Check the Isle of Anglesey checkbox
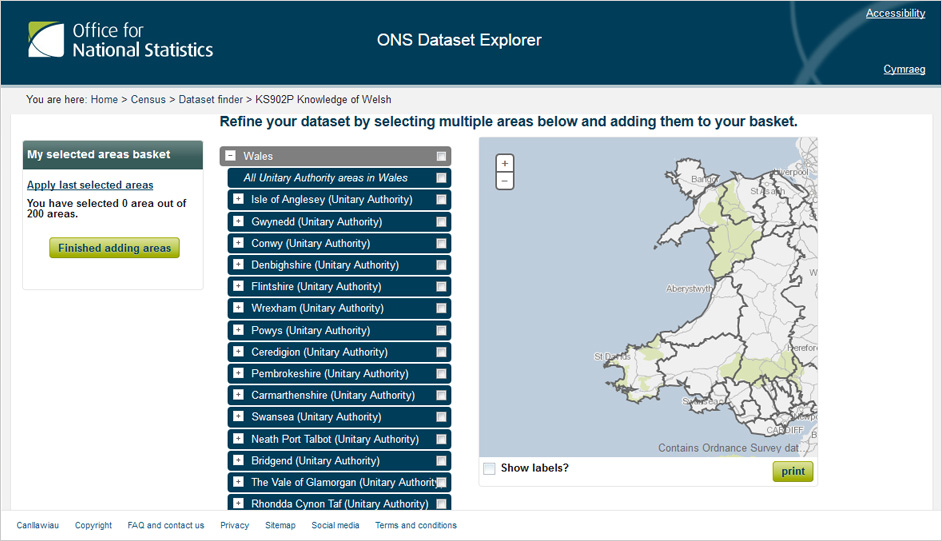Viewport: 942px width, 541px height. (442, 199)
